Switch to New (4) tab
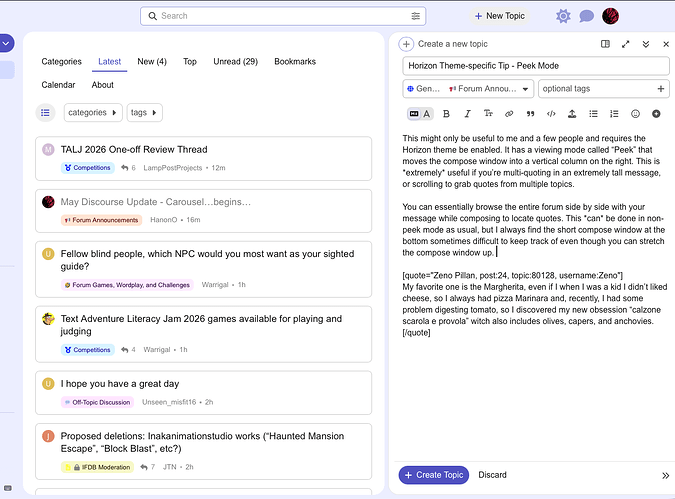This screenshot has width=675, height=499. [152, 62]
